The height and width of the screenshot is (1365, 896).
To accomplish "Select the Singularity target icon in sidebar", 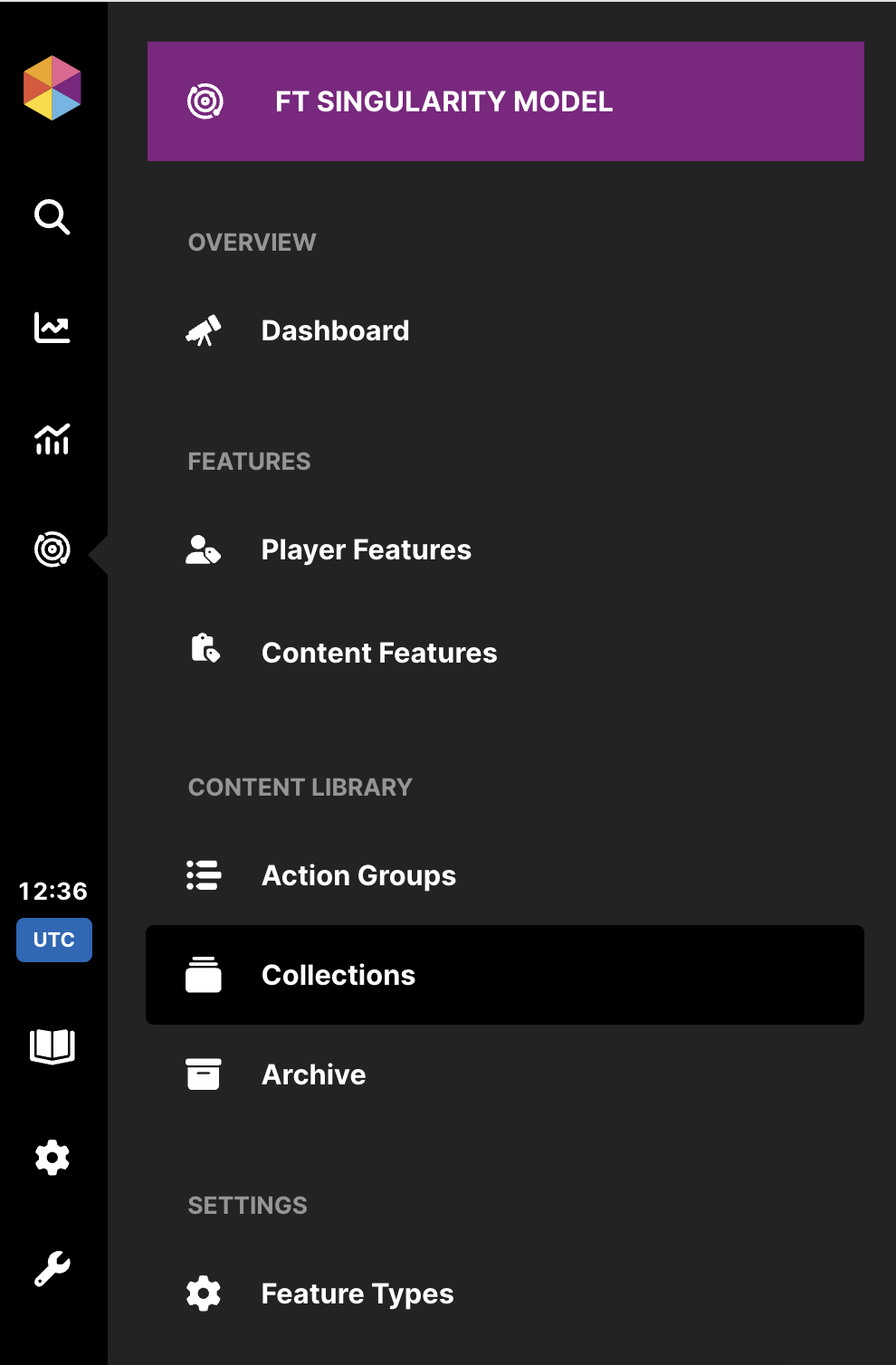I will tap(52, 549).
